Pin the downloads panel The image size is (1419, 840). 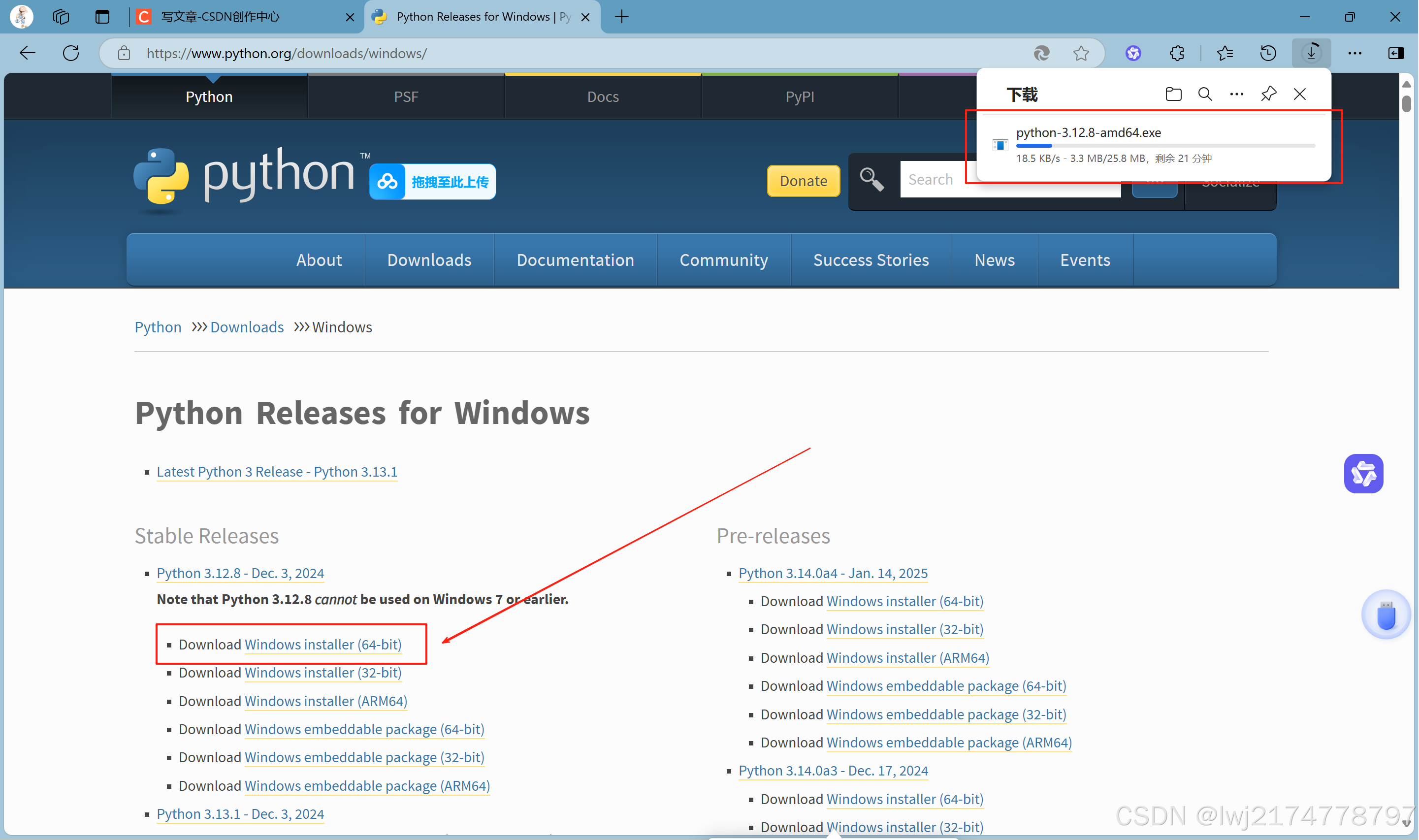click(1268, 94)
